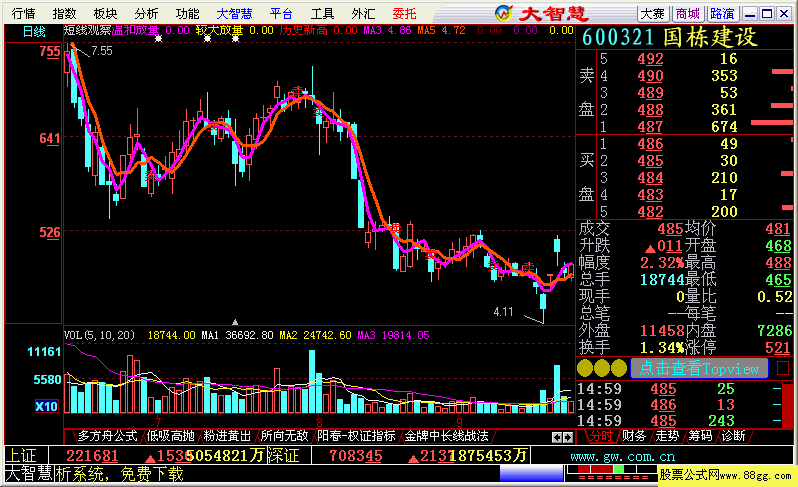Click the stock title 600321 国栋建设
This screenshot has width=798, height=487.
(670, 37)
